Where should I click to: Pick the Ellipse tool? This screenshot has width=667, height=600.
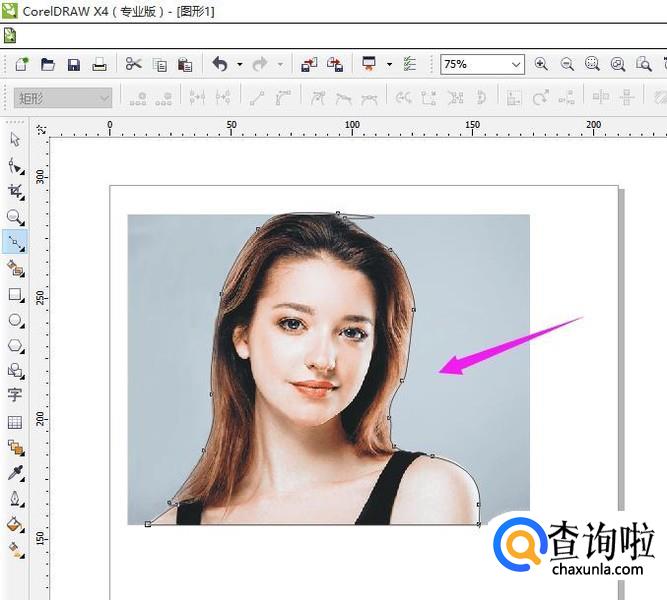[15, 320]
